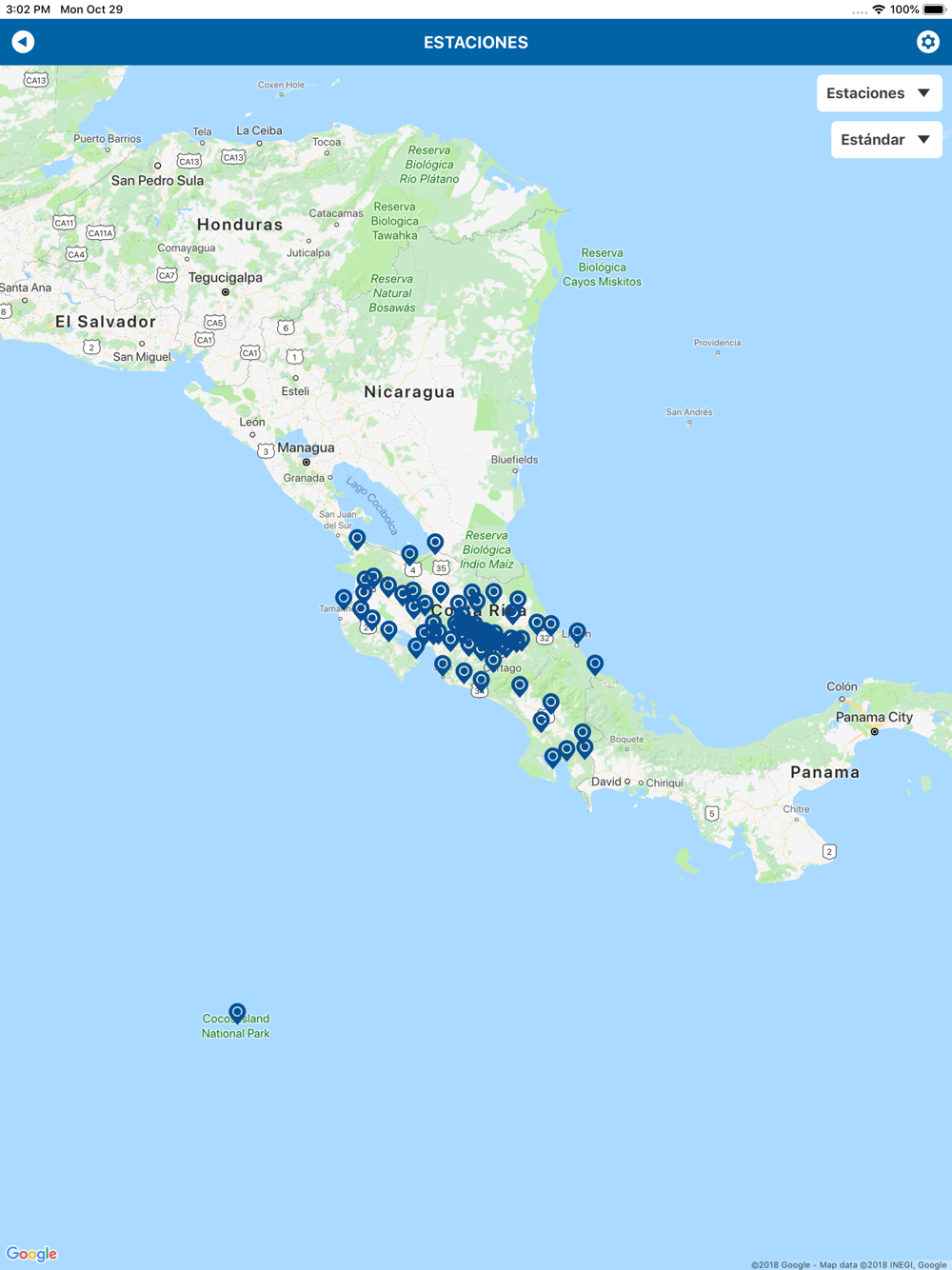The image size is (952, 1270).
Task: Click the Panama country label
Action: (x=824, y=772)
